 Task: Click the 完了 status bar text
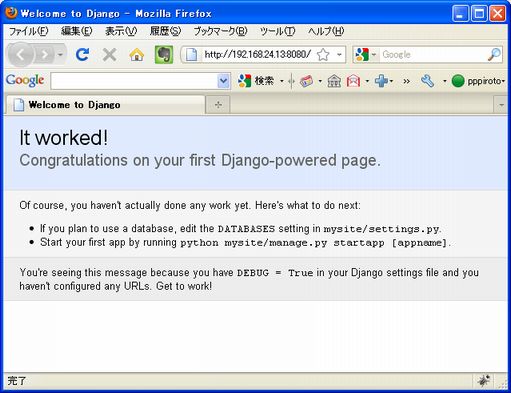click(16, 380)
